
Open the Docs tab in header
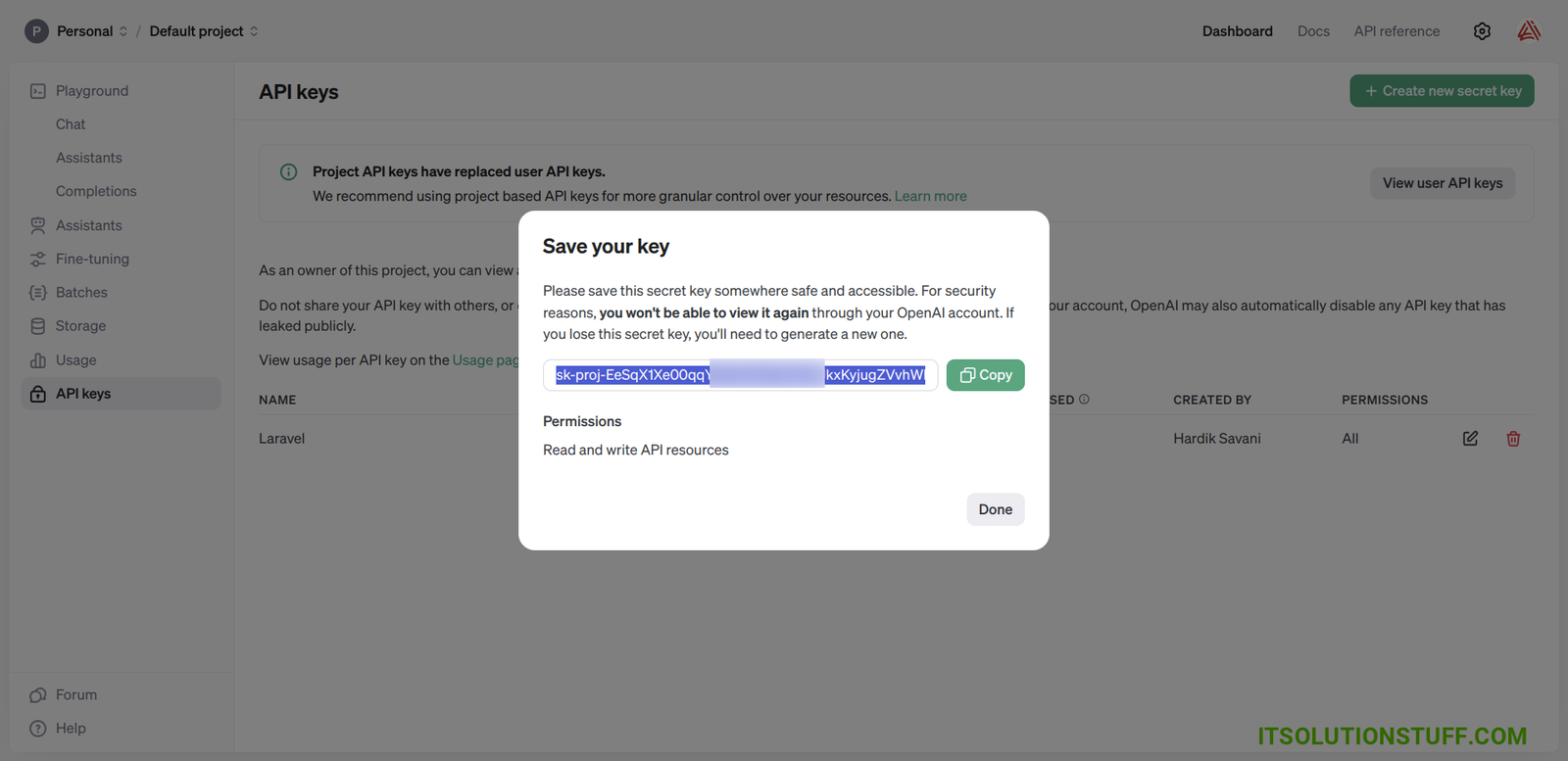(x=1313, y=31)
